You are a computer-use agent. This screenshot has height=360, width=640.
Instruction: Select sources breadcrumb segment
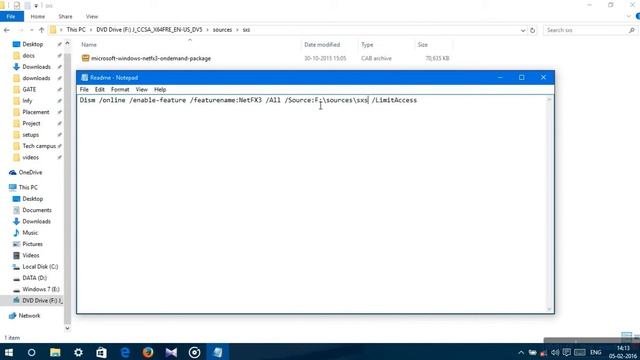click(222, 30)
